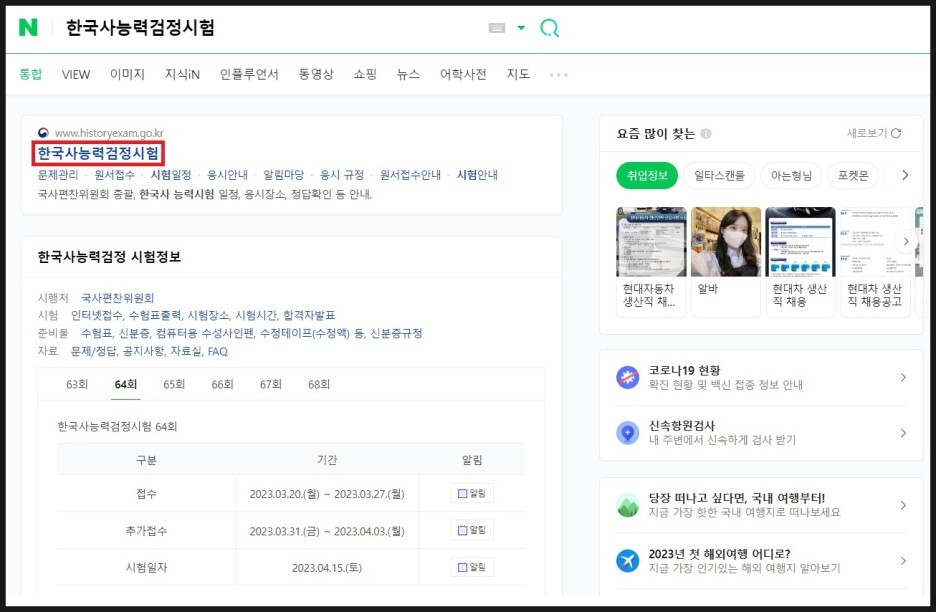Advance thumbnail carousel with round arrow button
Screen dimensions: 936x612
906,241
